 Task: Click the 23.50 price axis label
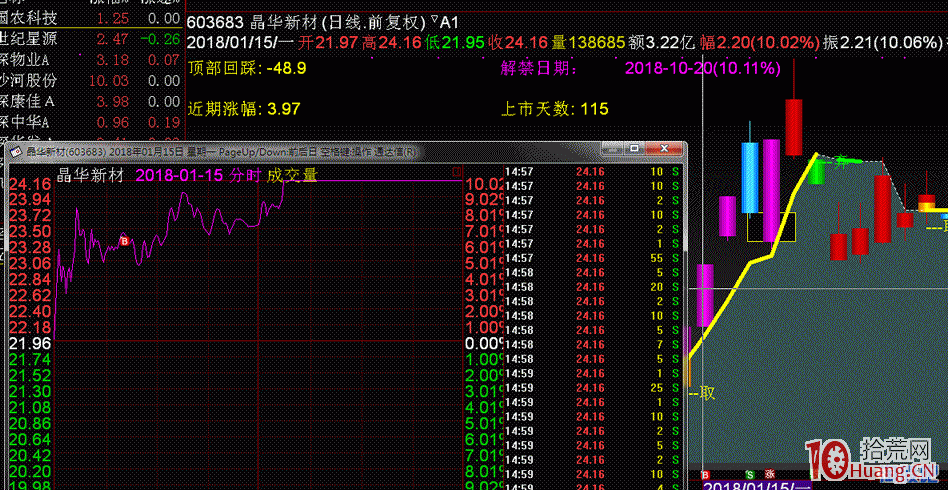click(x=30, y=232)
